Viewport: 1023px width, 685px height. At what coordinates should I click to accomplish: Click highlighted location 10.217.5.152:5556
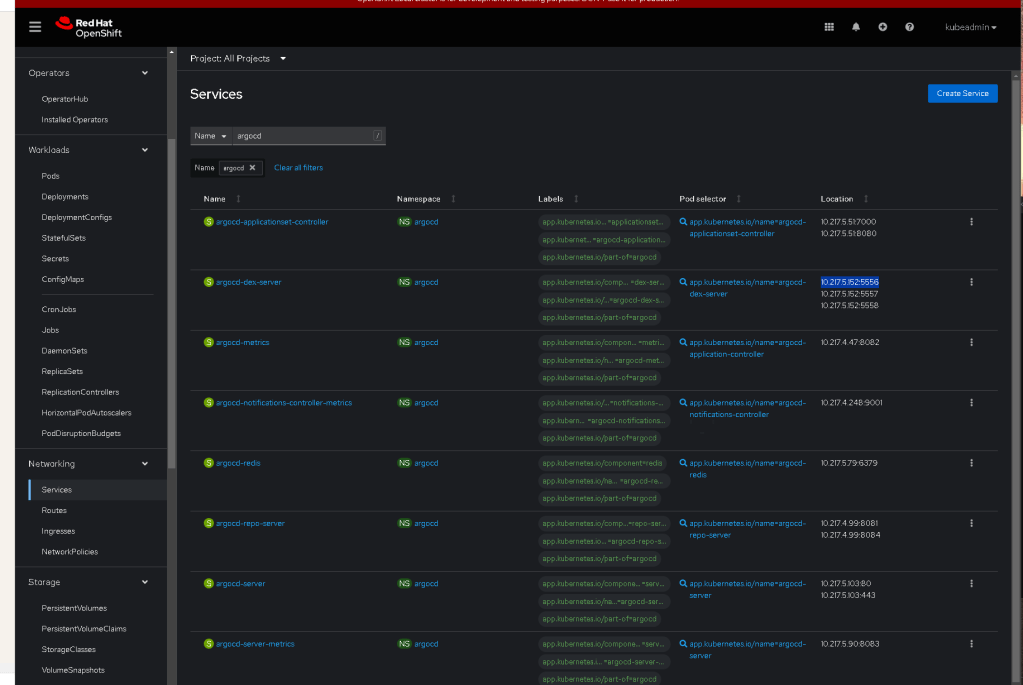pos(849,282)
